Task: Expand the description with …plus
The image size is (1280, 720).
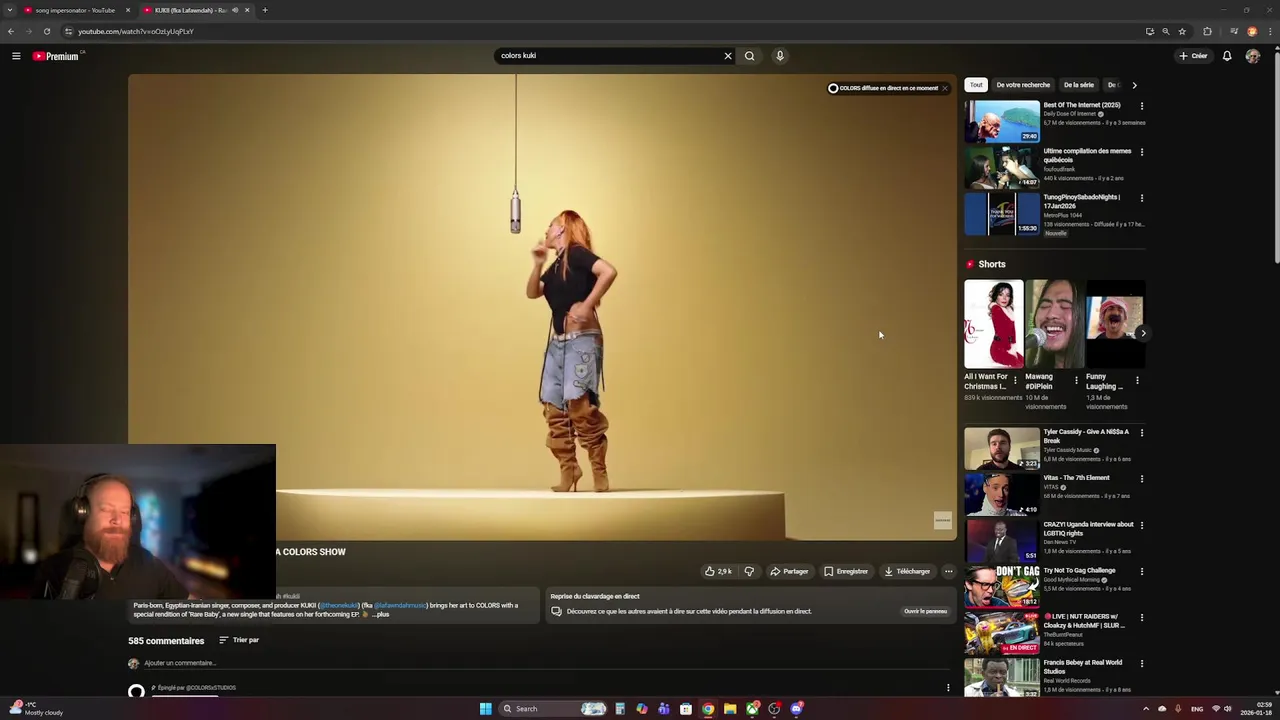Action: (x=380, y=614)
